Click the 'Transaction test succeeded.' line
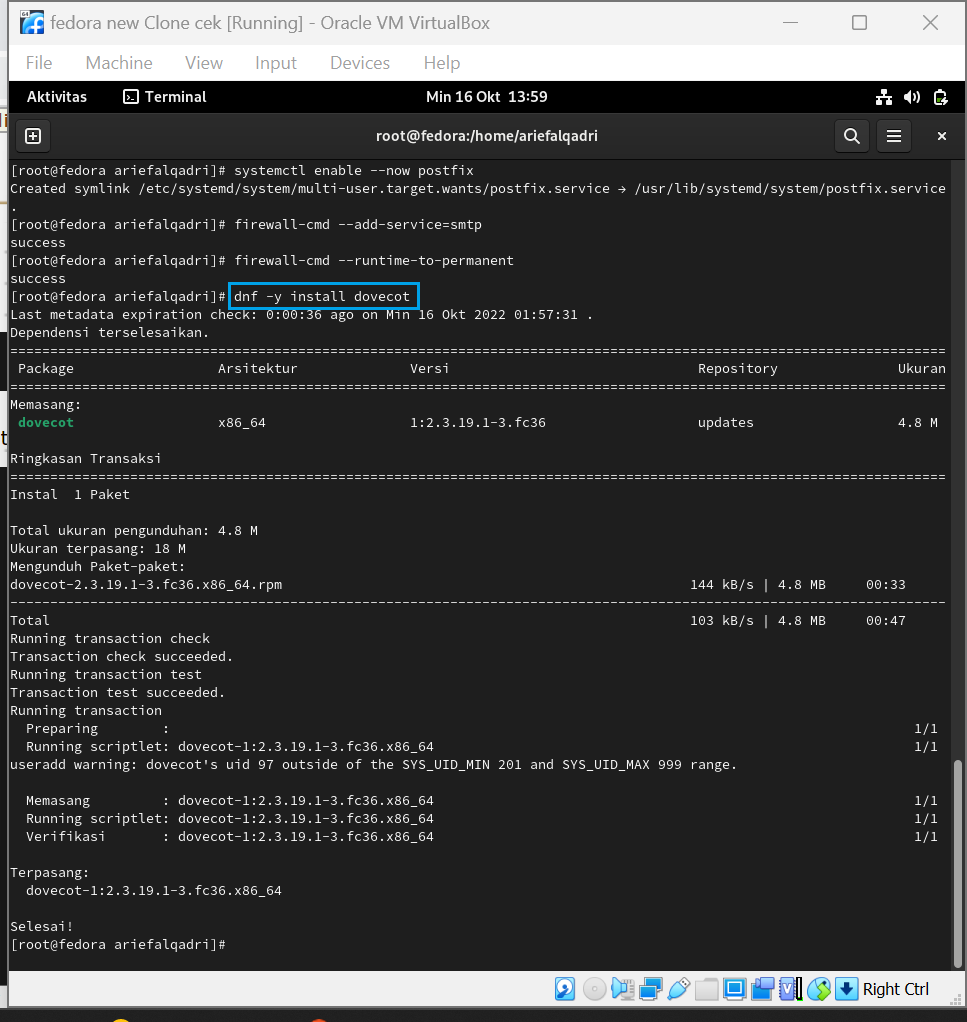The image size is (967, 1022). [x=117, y=692]
